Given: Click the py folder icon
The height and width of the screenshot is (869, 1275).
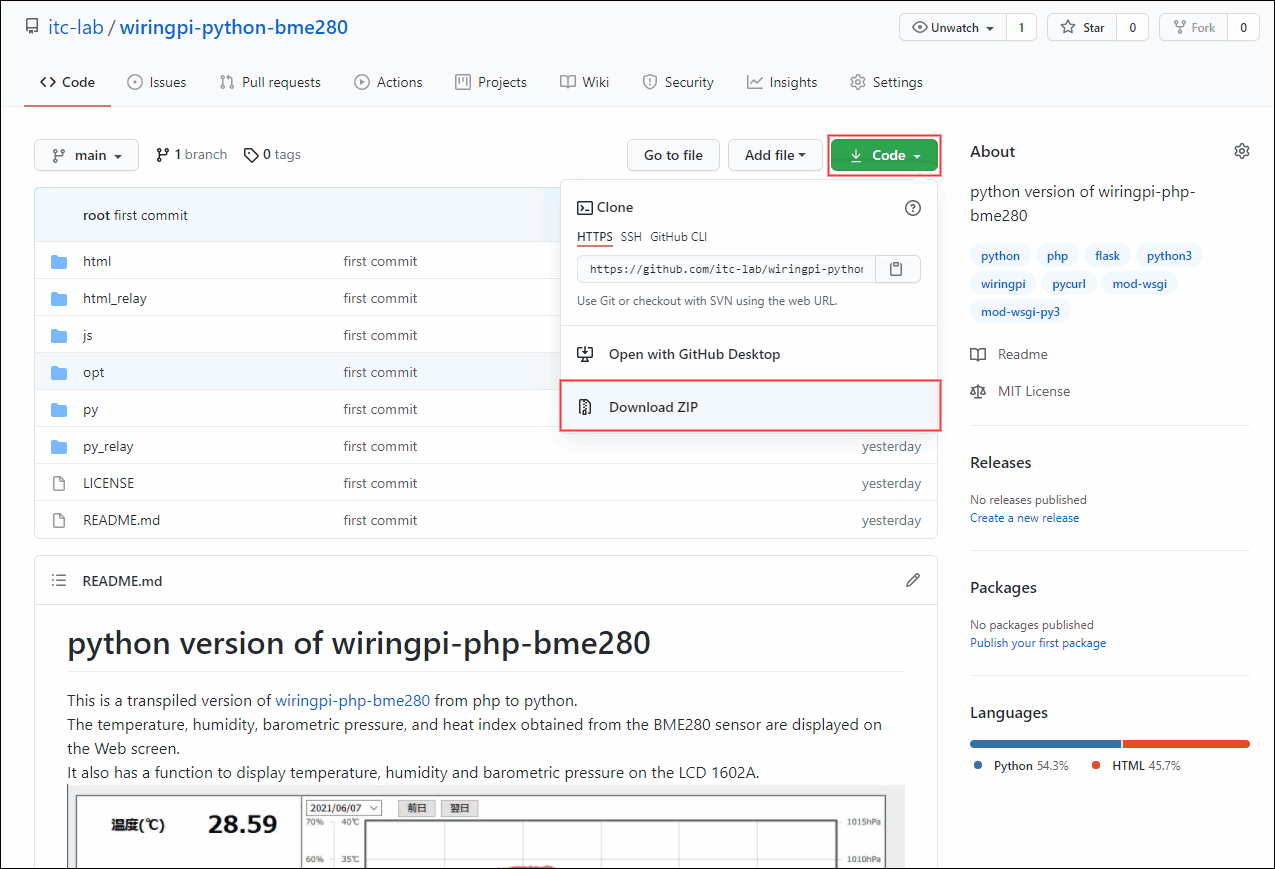Looking at the screenshot, I should [x=59, y=409].
